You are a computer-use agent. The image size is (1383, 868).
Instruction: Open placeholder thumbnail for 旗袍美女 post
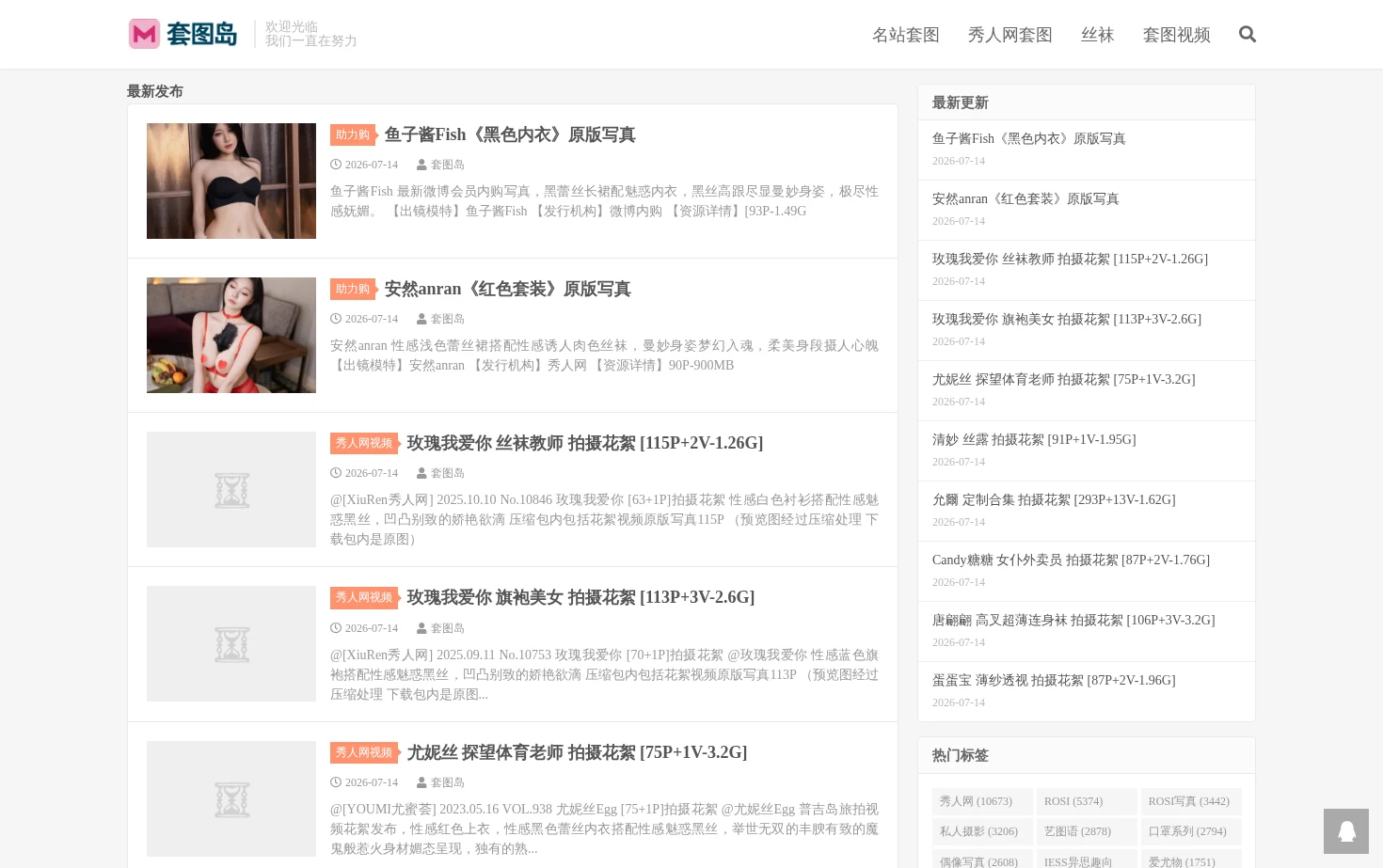(x=231, y=643)
